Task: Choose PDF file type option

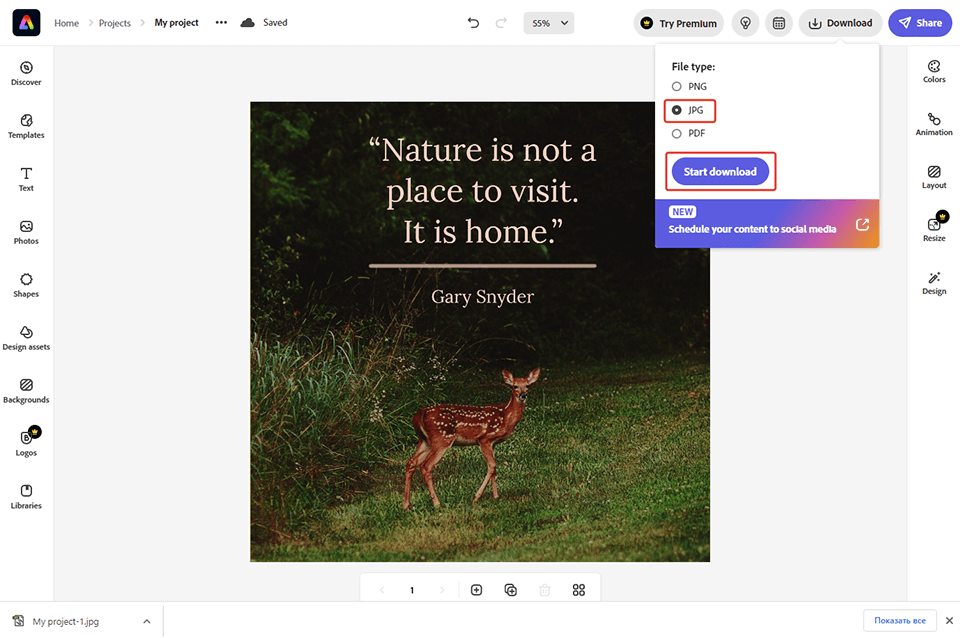Action: 677,133
